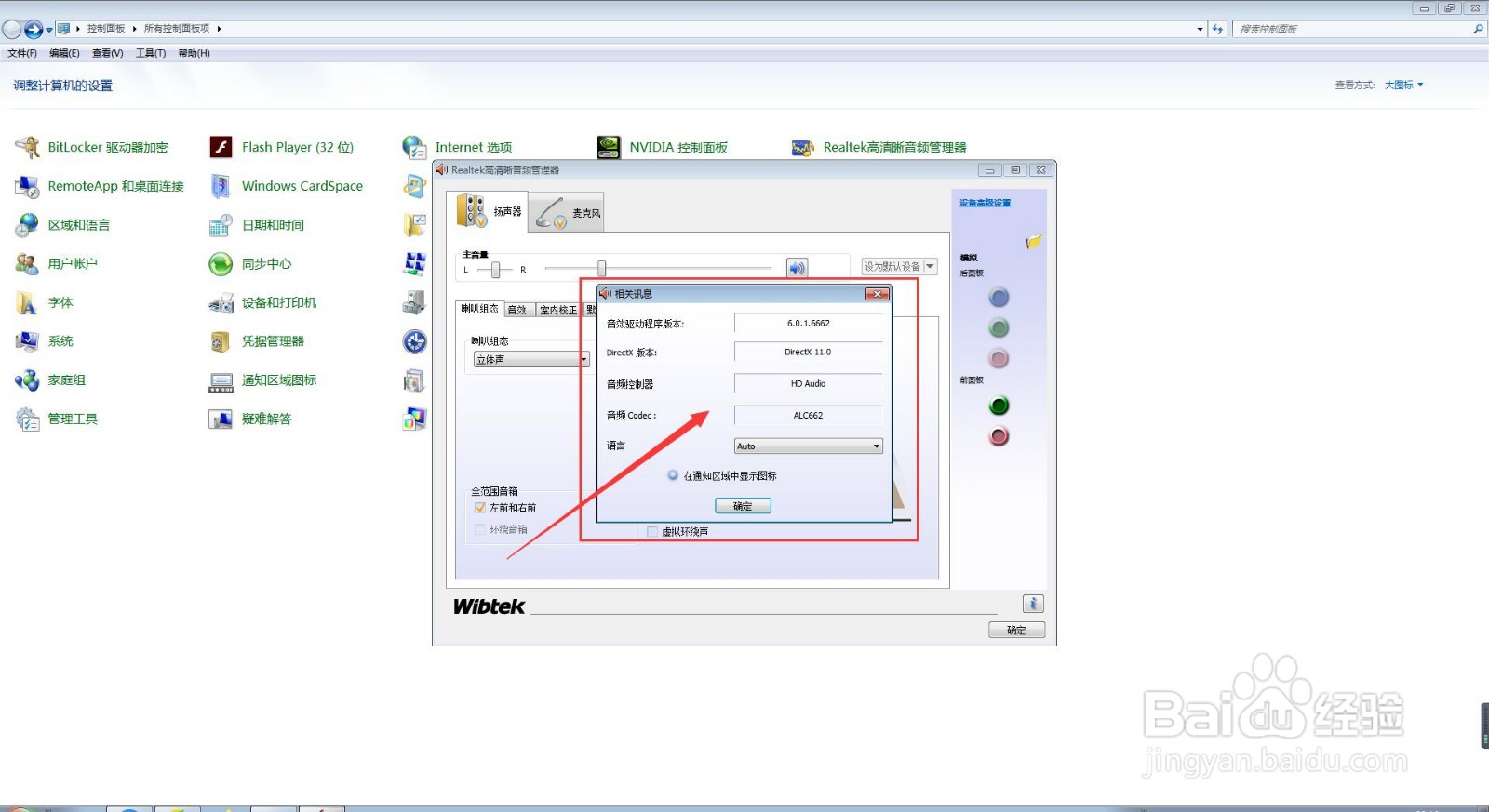The image size is (1489, 812).
Task: Open the 设备高级设置 link
Action: [x=985, y=203]
